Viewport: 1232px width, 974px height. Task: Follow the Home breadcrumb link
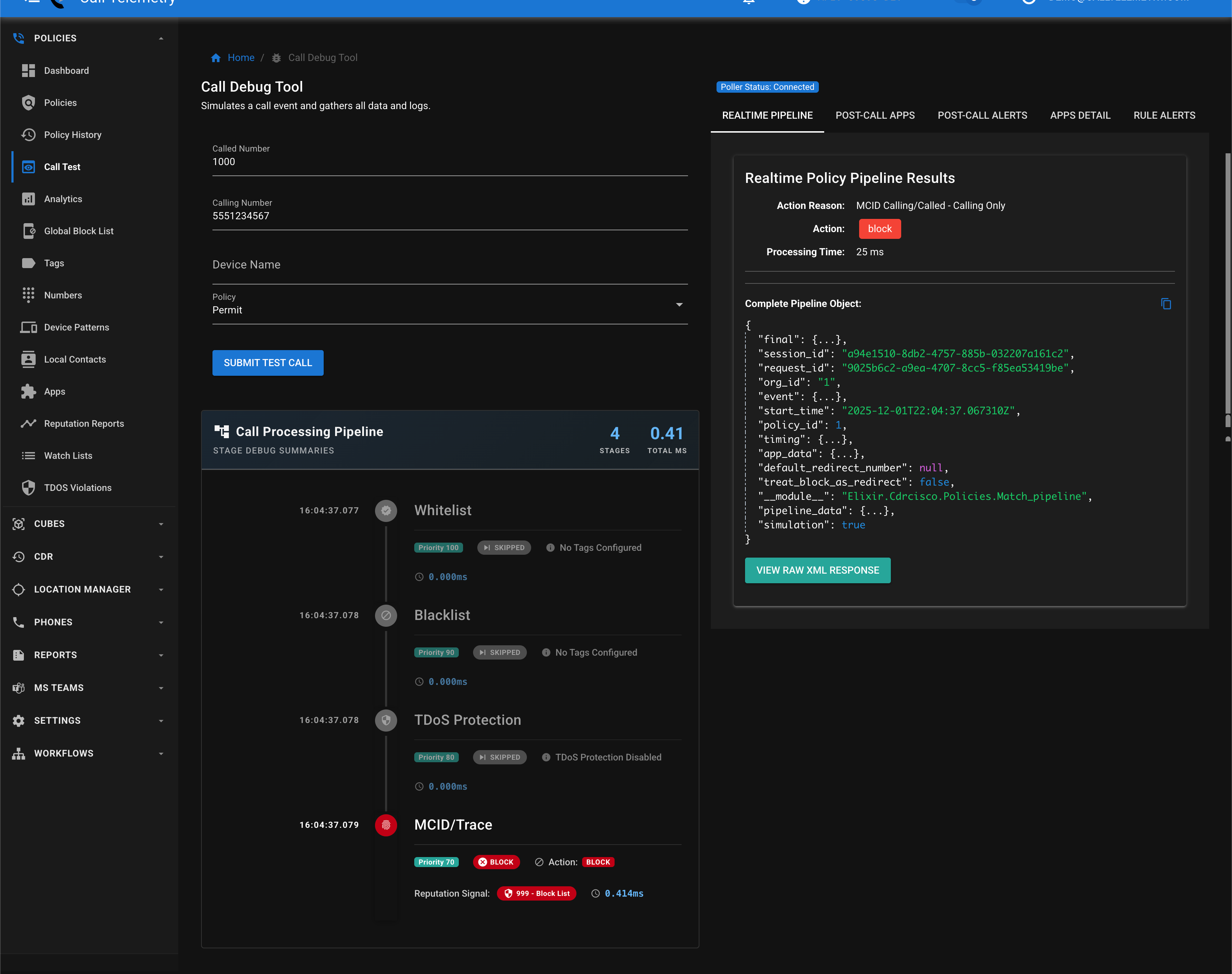pos(241,58)
